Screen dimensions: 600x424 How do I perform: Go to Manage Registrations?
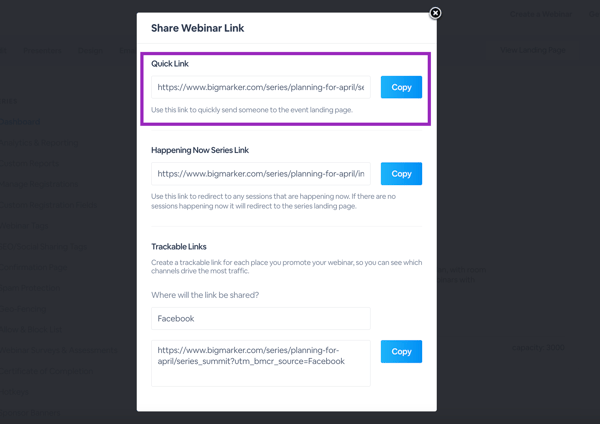click(x=39, y=184)
